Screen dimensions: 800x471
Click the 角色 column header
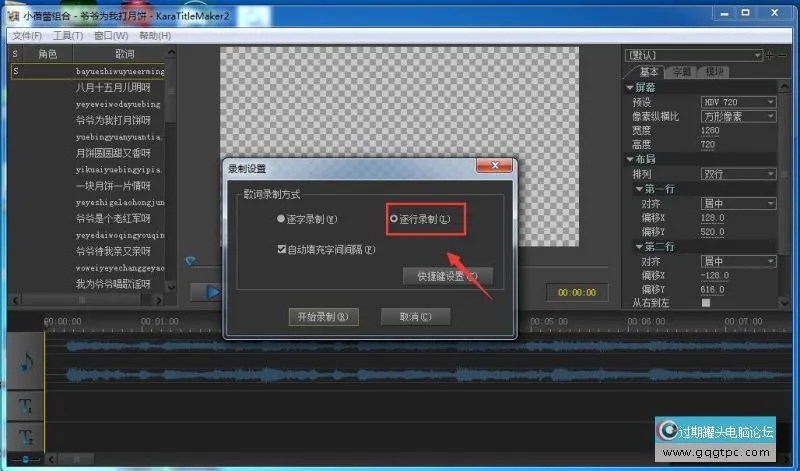(x=47, y=54)
